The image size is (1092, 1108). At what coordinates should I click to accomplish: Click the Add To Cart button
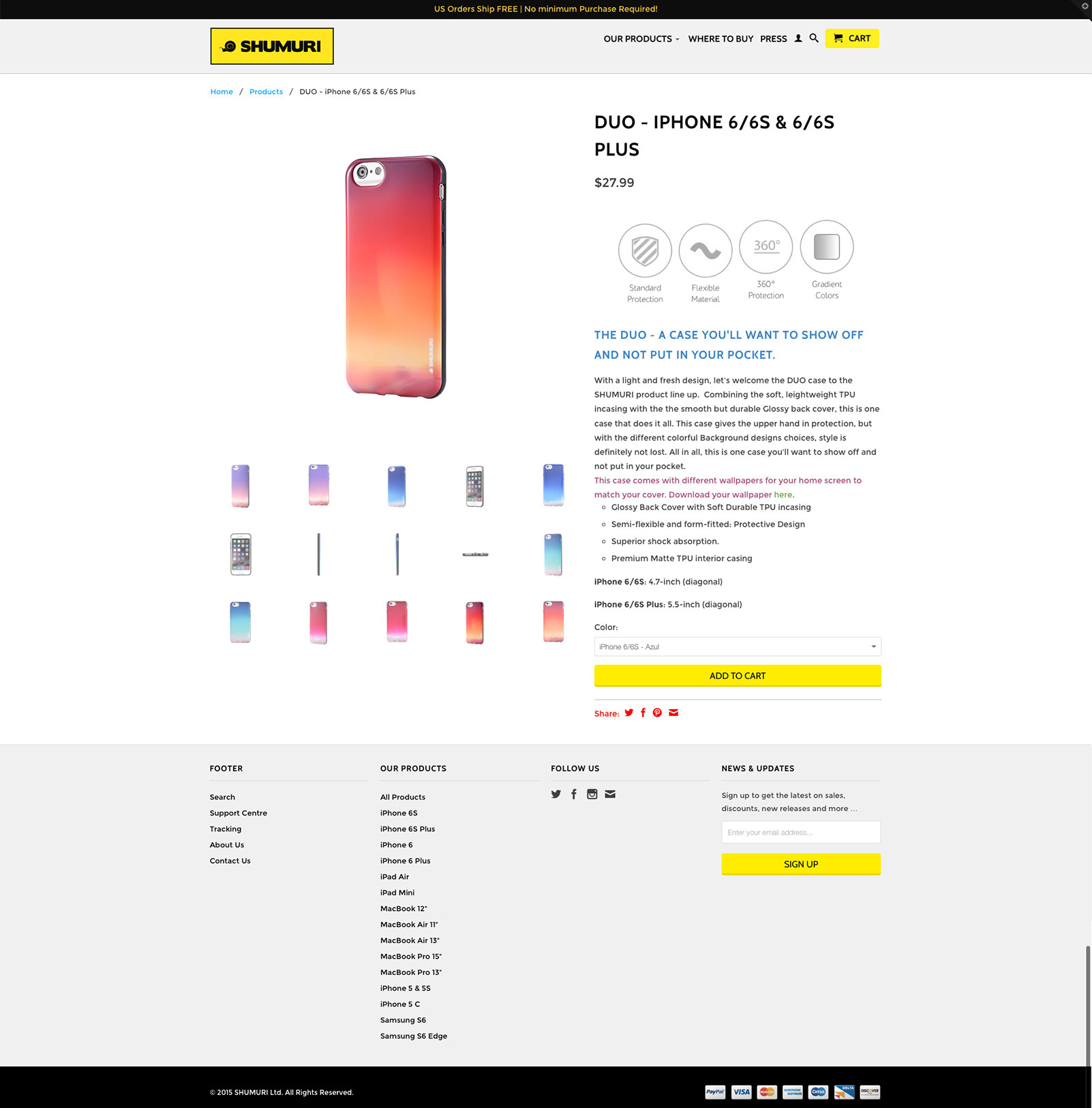[x=738, y=676]
